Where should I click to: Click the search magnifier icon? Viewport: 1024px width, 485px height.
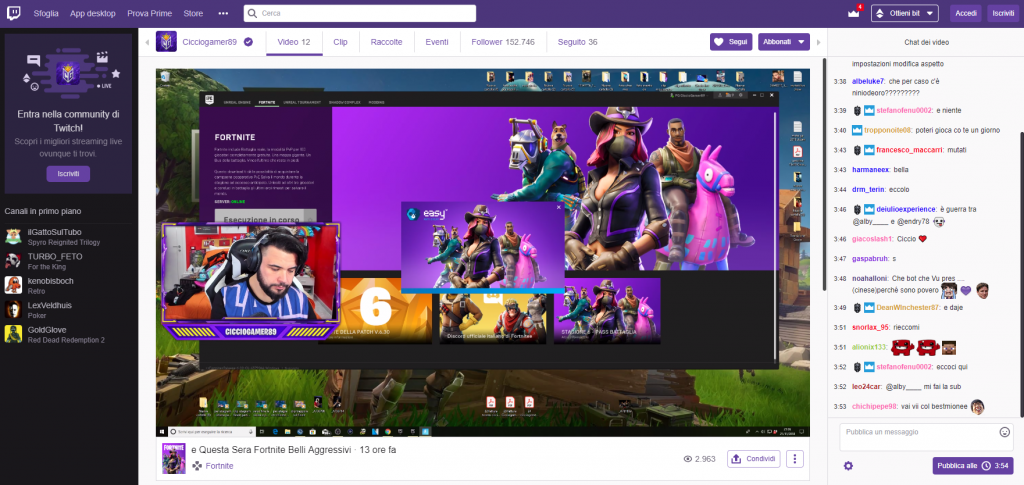tap(253, 14)
